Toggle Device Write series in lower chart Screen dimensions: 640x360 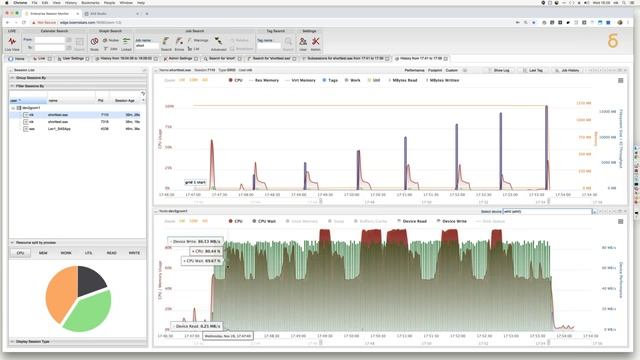point(451,221)
